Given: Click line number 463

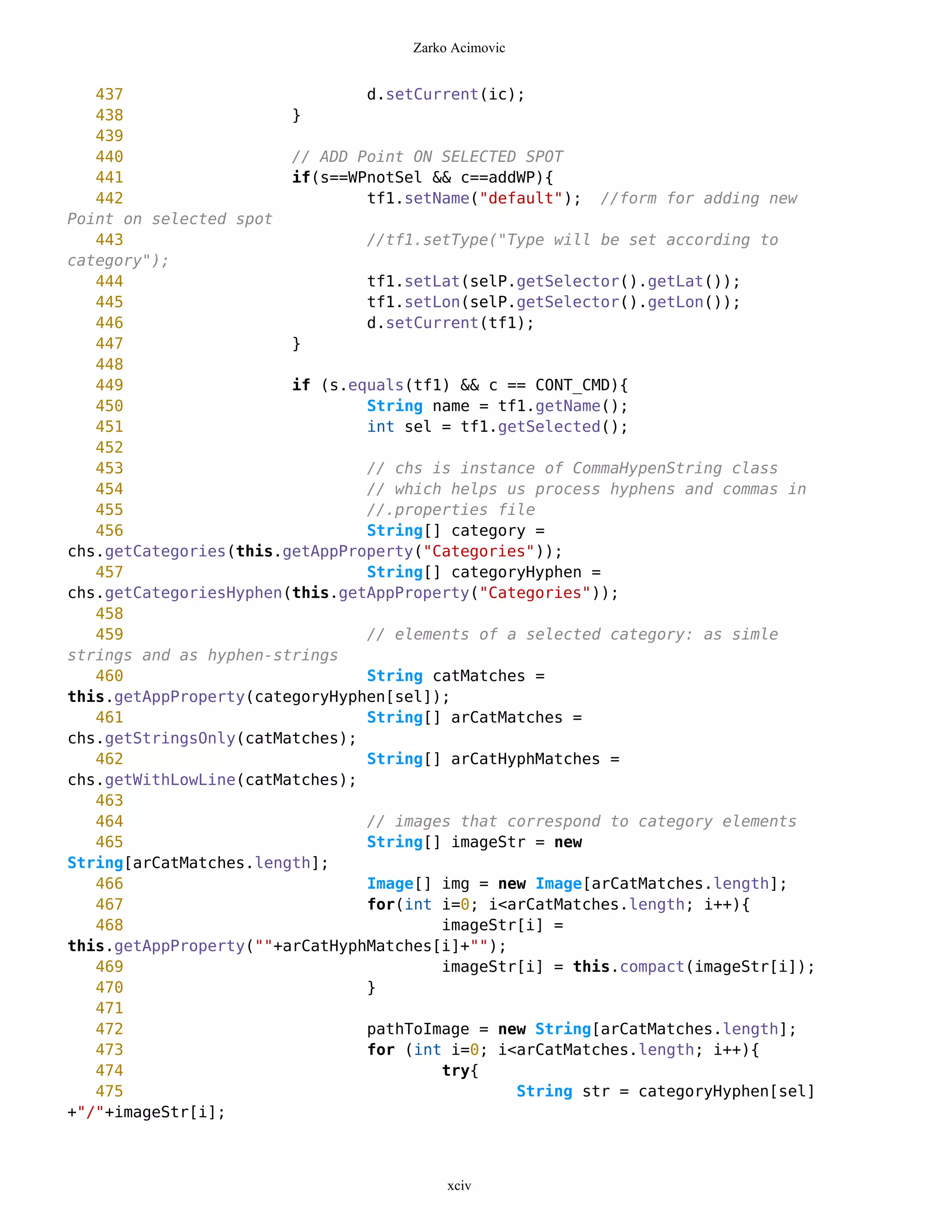Looking at the screenshot, I should [x=109, y=801].
